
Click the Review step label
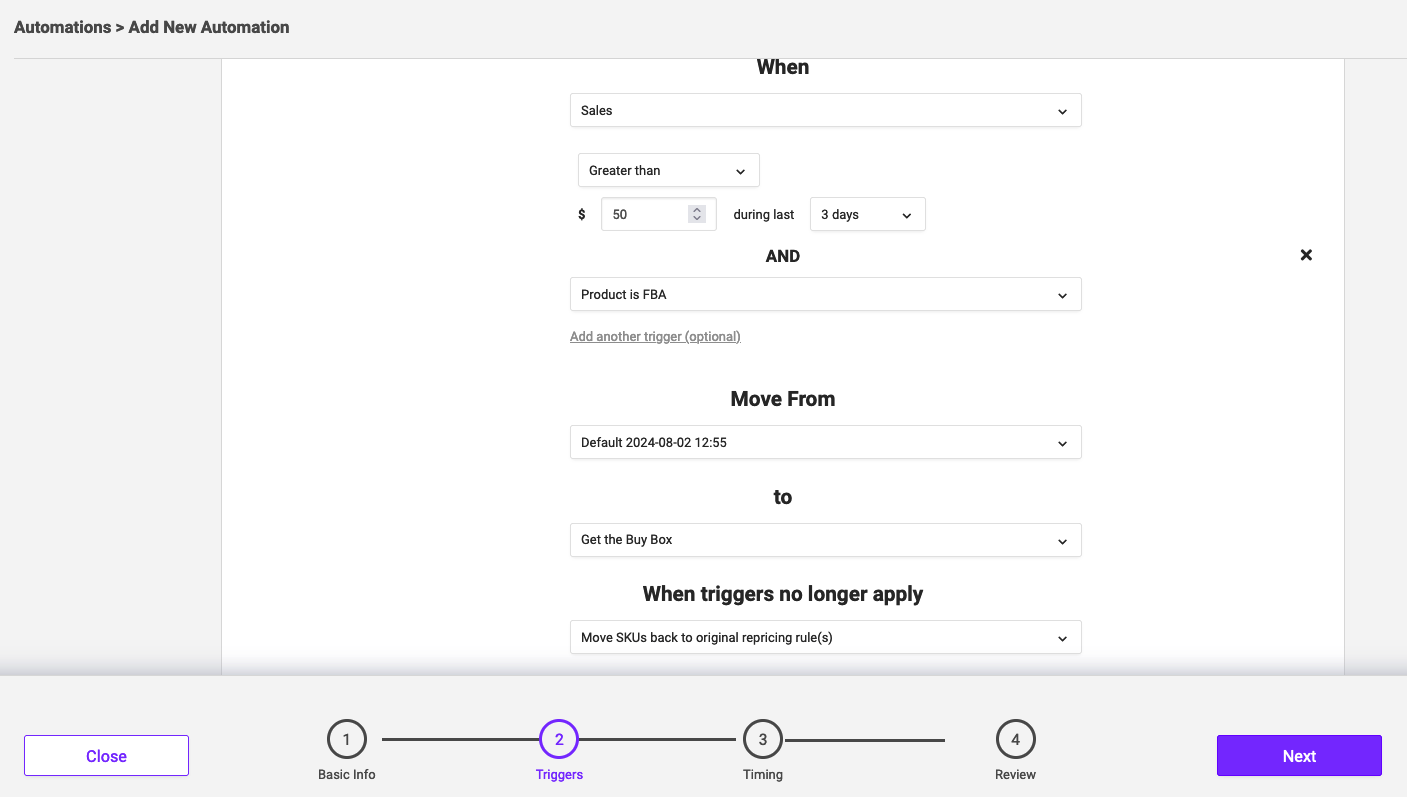pos(1015,774)
